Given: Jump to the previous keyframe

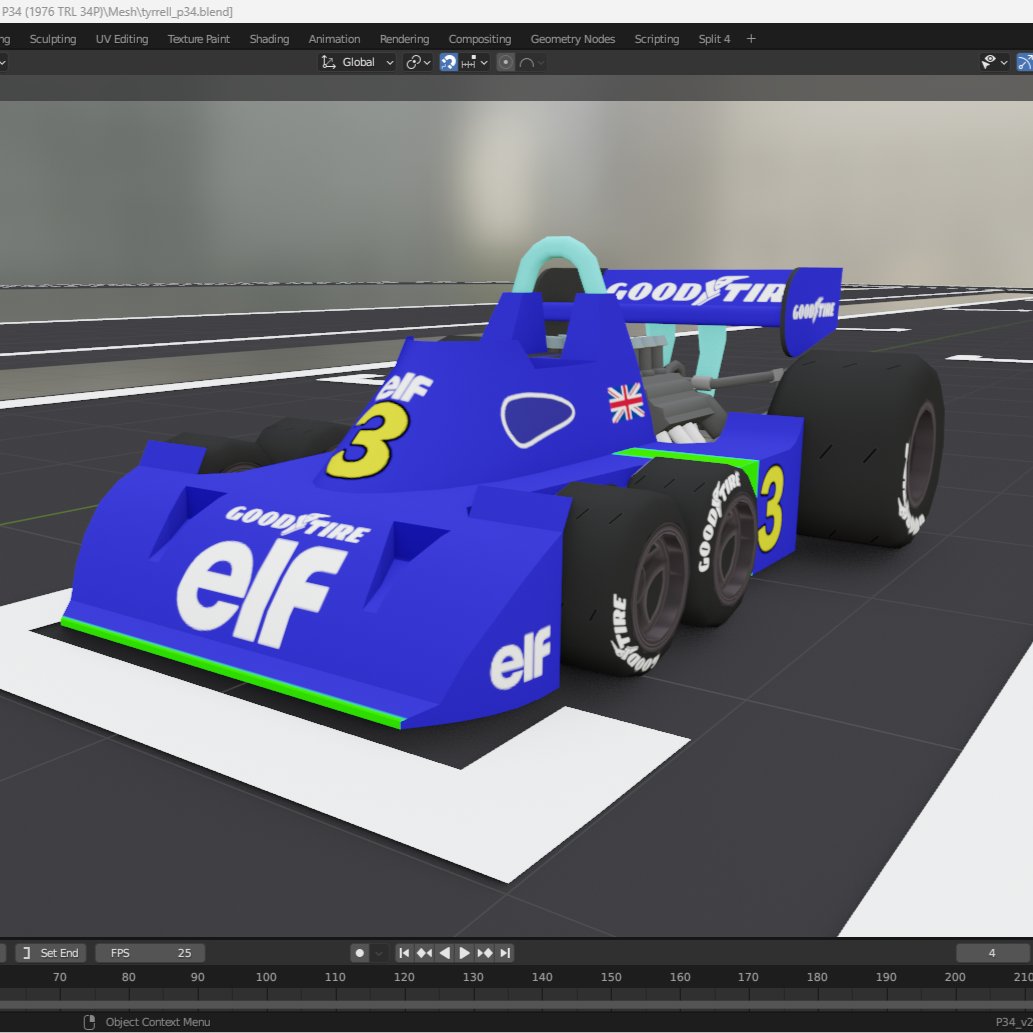Looking at the screenshot, I should [424, 953].
